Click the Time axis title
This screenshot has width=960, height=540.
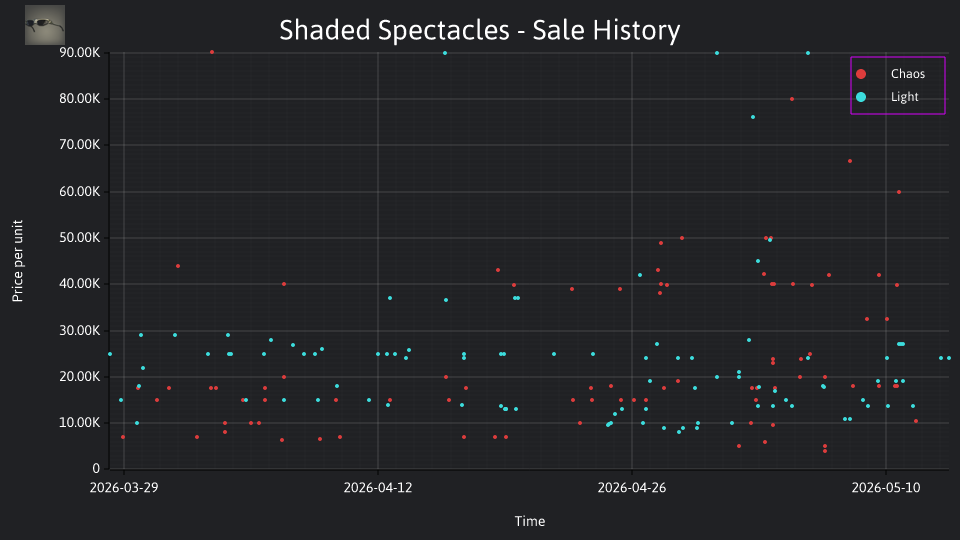click(x=530, y=521)
